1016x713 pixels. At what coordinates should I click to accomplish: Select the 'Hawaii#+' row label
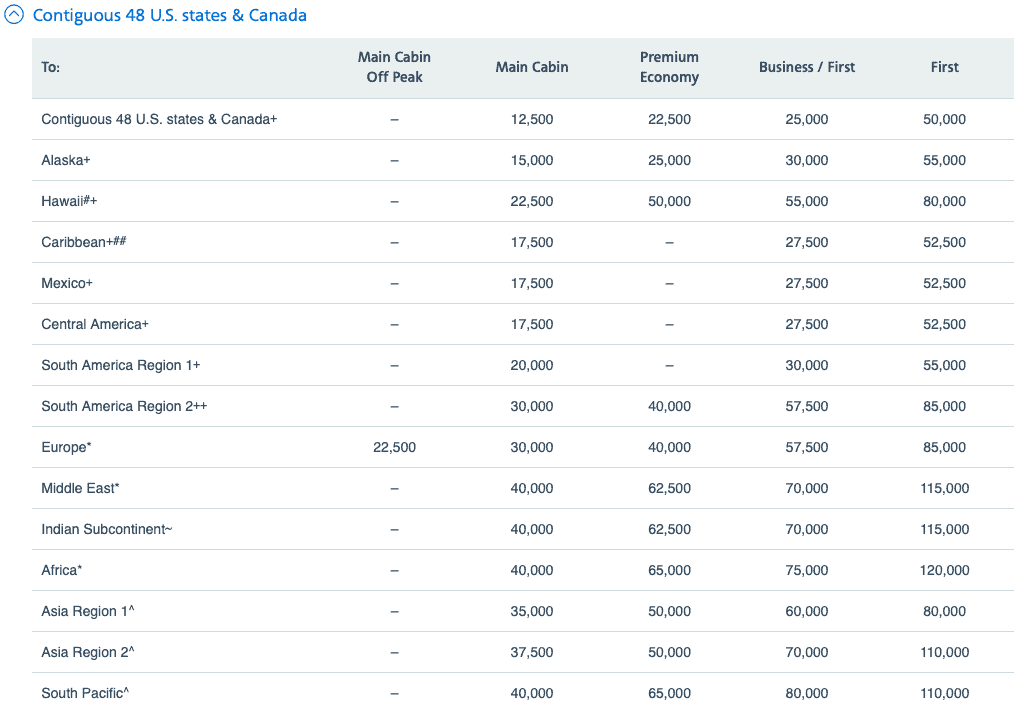(x=69, y=201)
